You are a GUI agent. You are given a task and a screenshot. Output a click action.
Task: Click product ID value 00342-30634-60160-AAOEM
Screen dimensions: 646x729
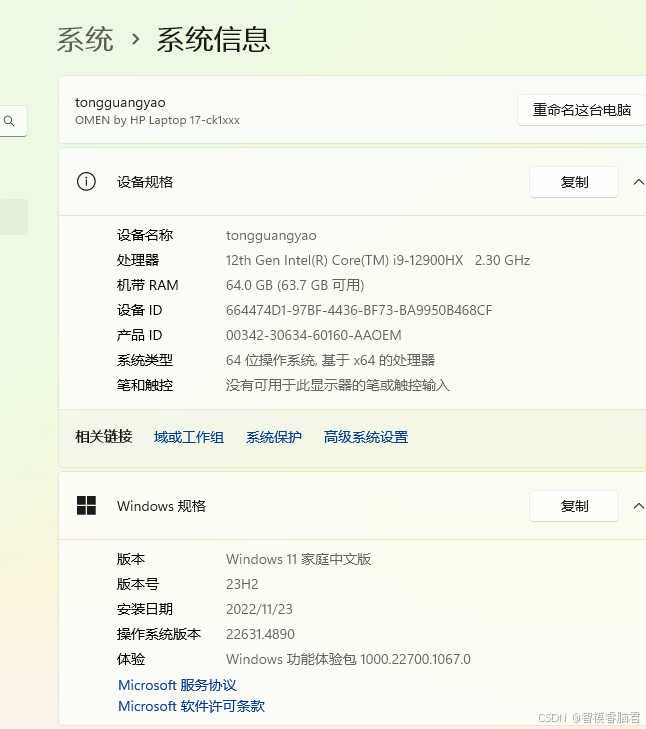tap(313, 335)
